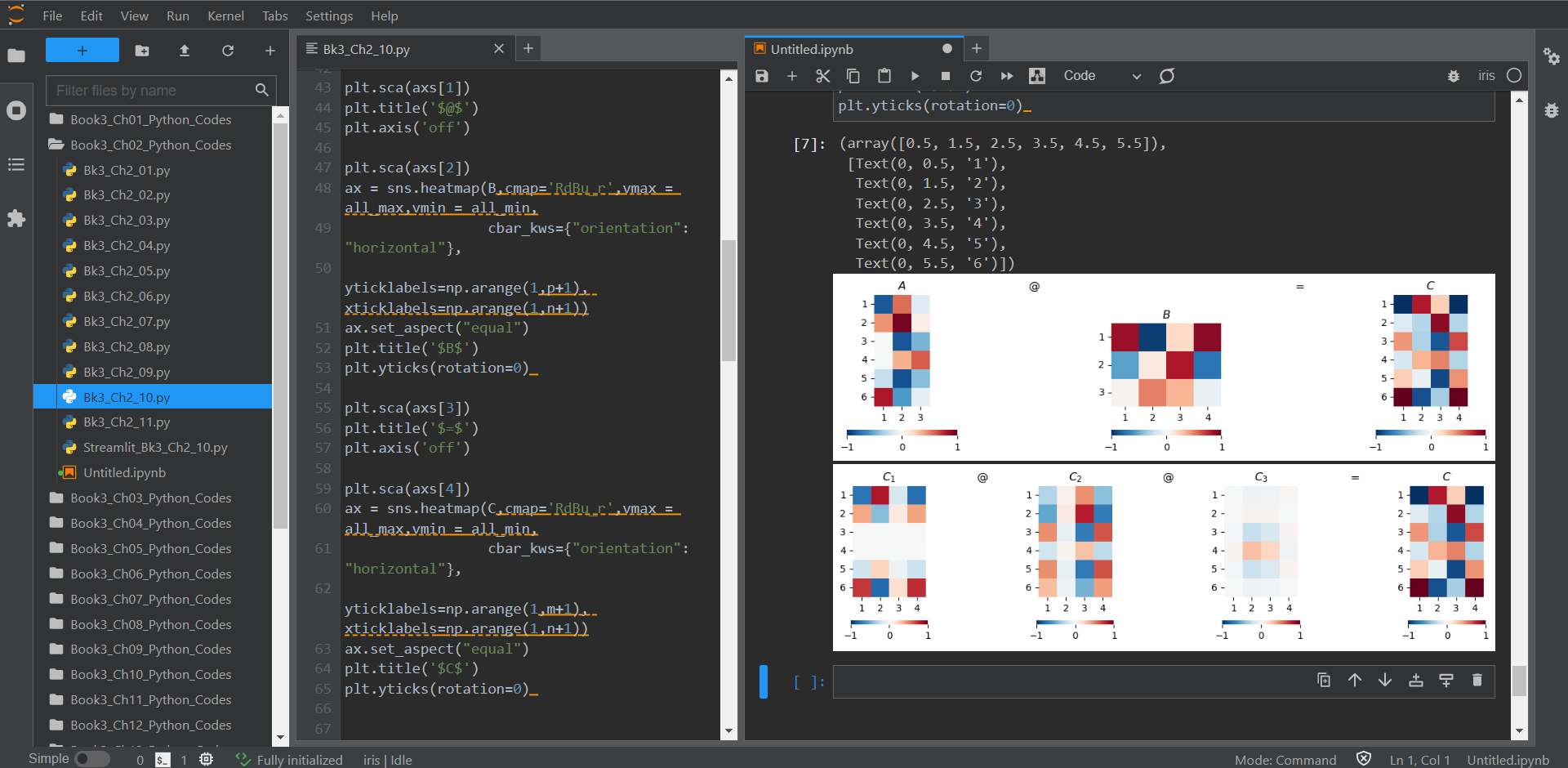Expand the Book3_Ch06_Python_Codes folder
This screenshot has height=768, width=1568.
tap(152, 574)
